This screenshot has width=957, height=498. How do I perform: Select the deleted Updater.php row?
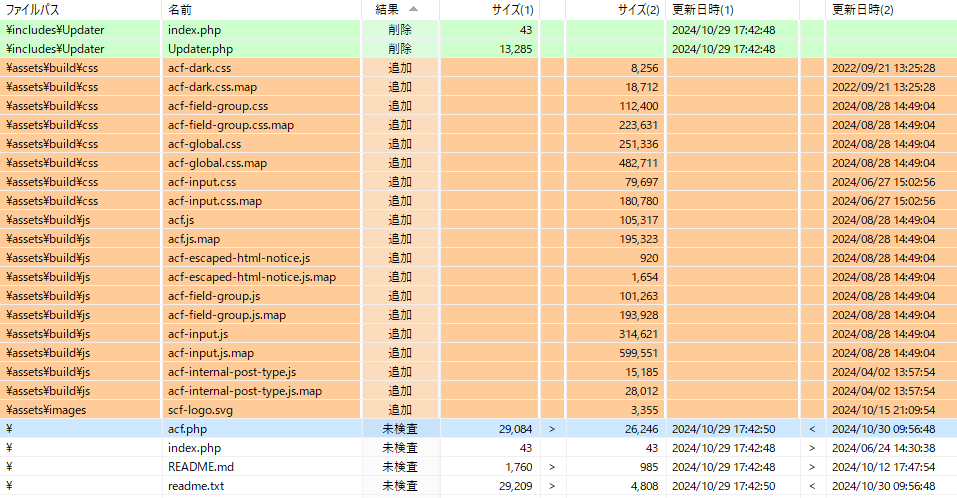coord(200,49)
